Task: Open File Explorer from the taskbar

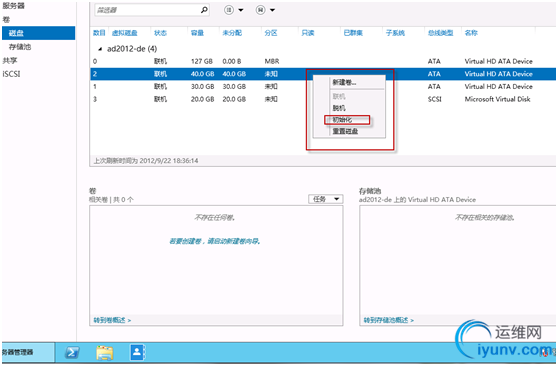Action: (x=105, y=352)
